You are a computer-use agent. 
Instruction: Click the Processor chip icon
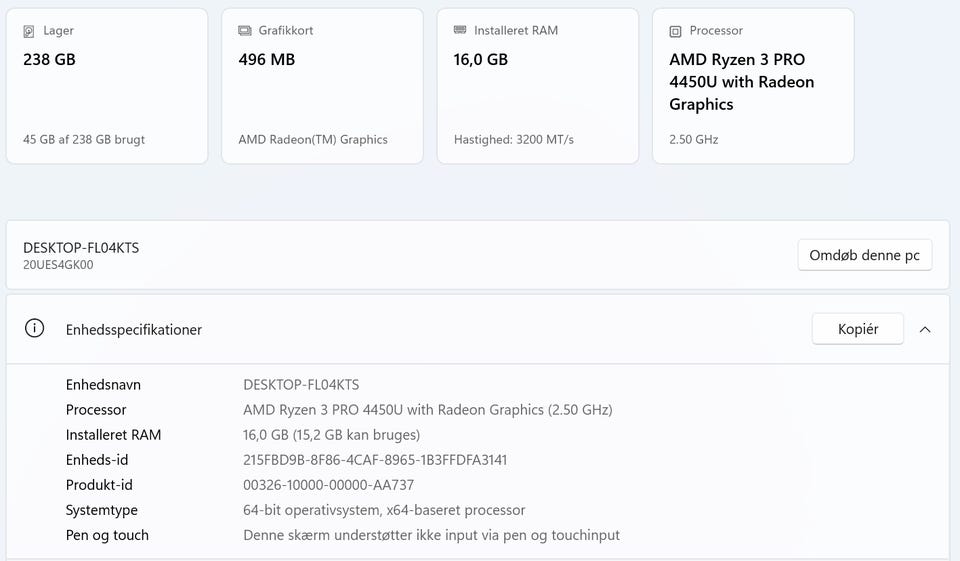click(676, 31)
